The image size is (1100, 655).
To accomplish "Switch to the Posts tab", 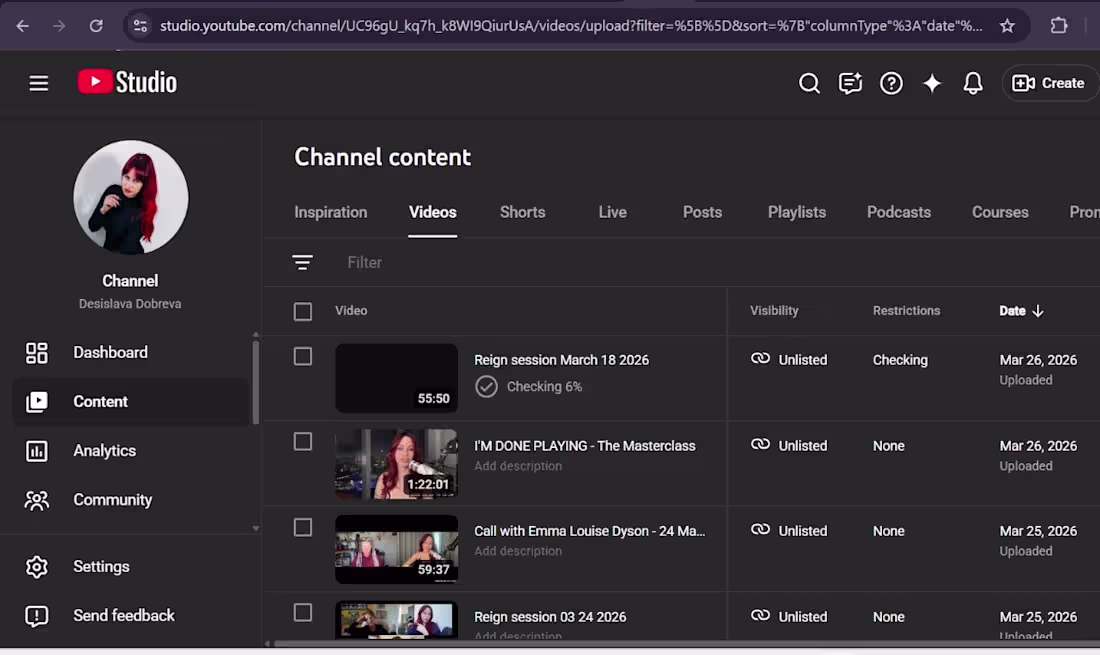I will [x=702, y=212].
